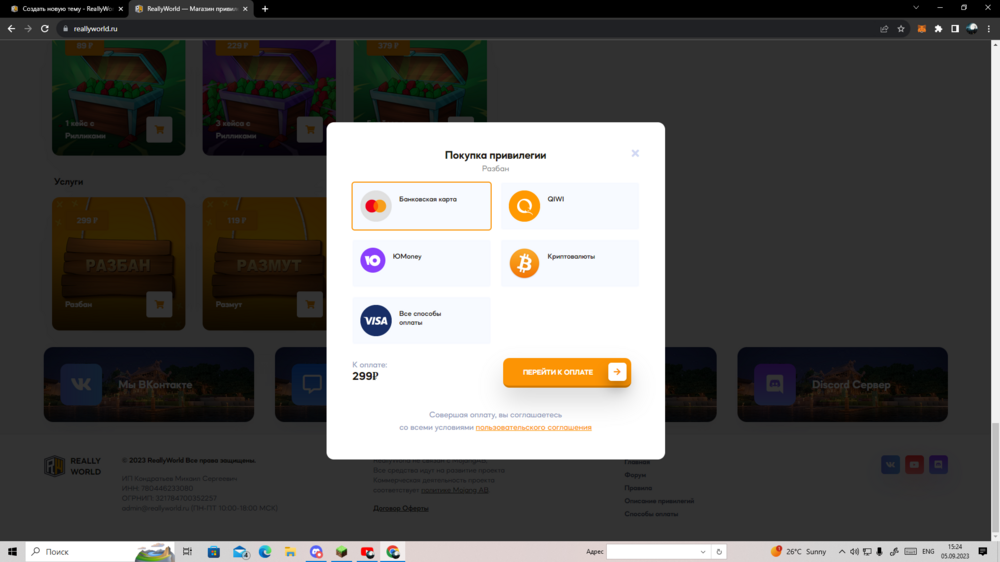Click the orange QIWI logo icon
This screenshot has width=1000, height=562.
click(524, 206)
